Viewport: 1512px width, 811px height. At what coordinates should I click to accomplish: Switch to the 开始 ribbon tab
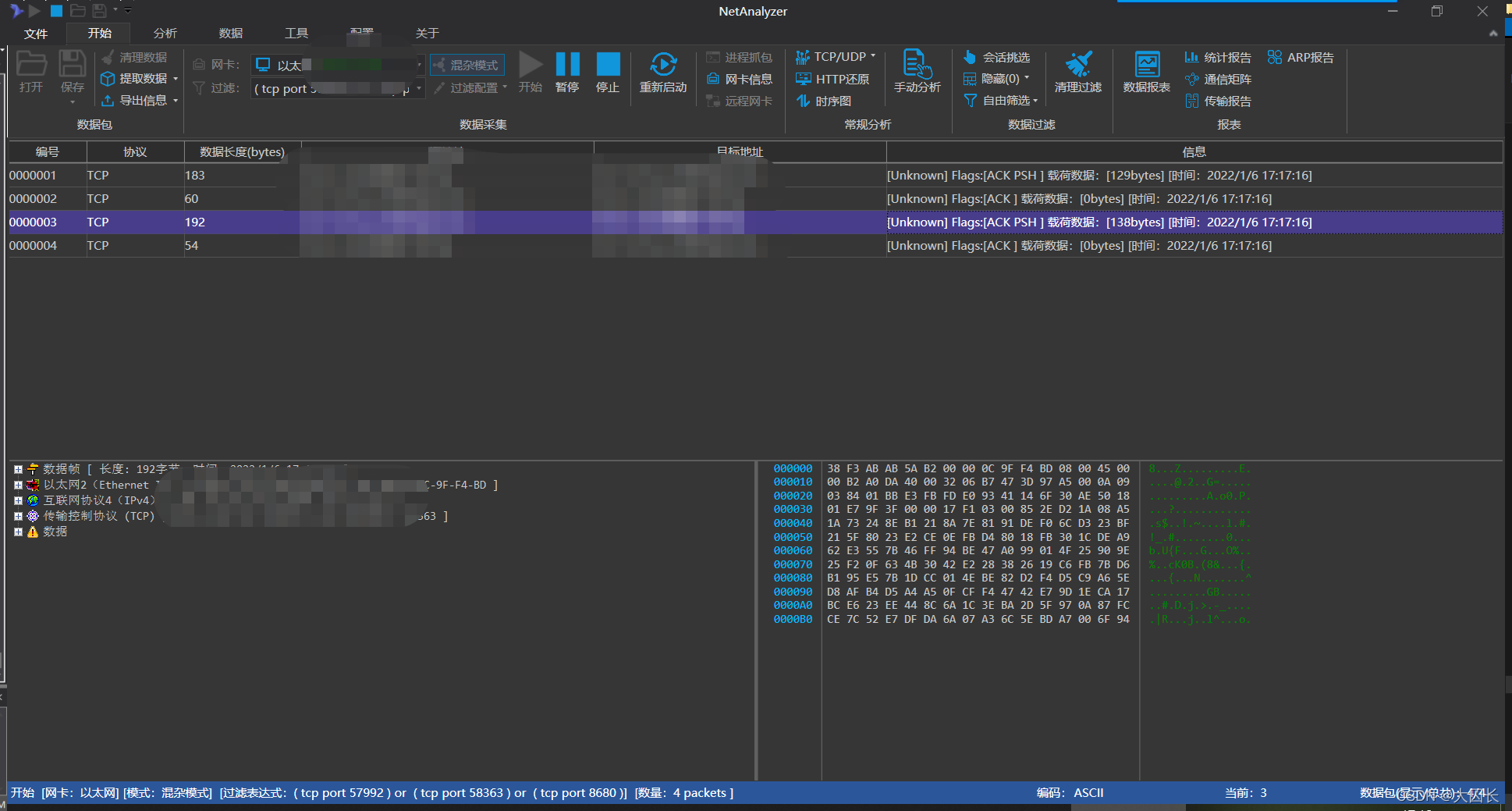click(99, 33)
